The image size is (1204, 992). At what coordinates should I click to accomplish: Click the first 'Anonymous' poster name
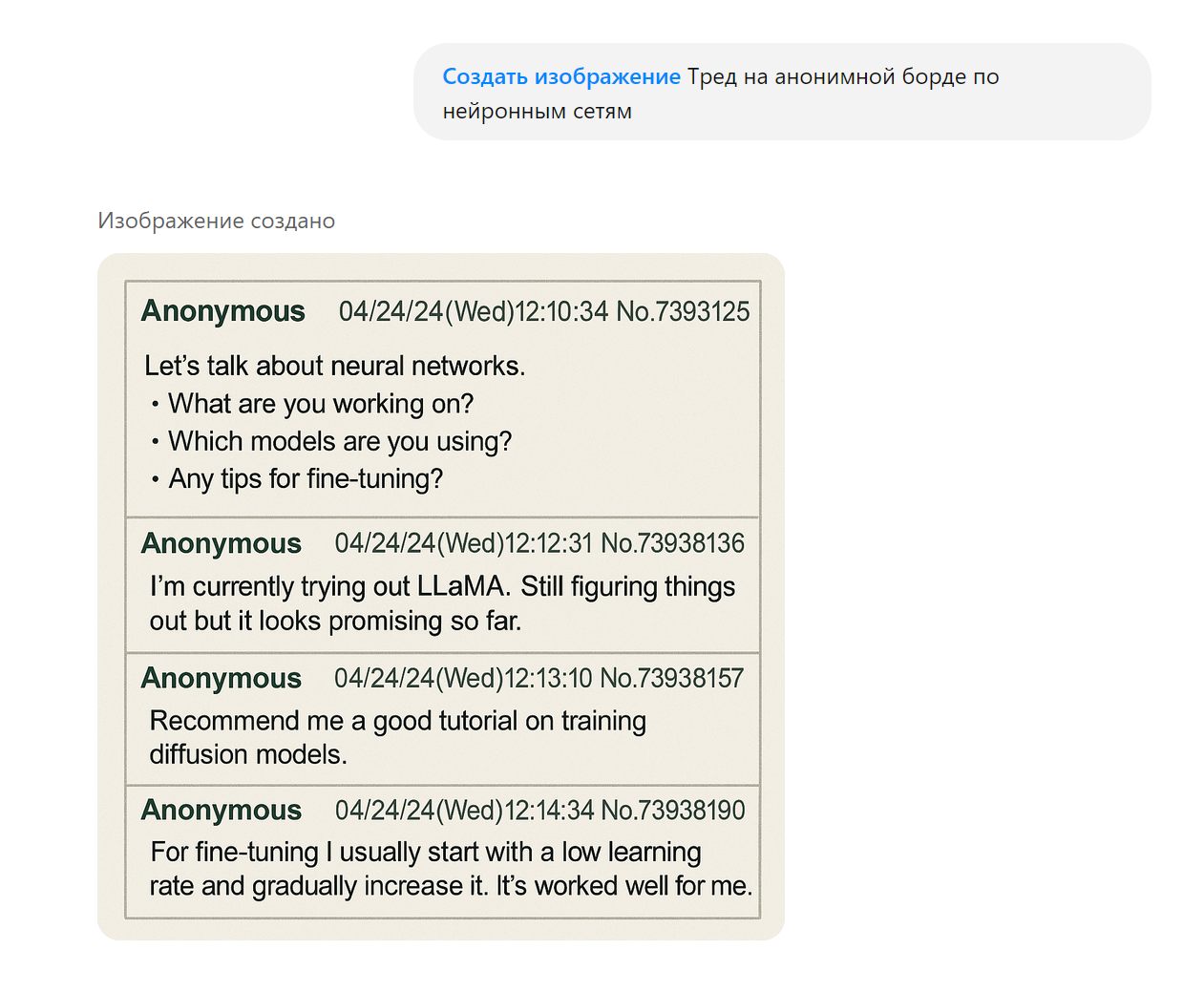pos(223,311)
